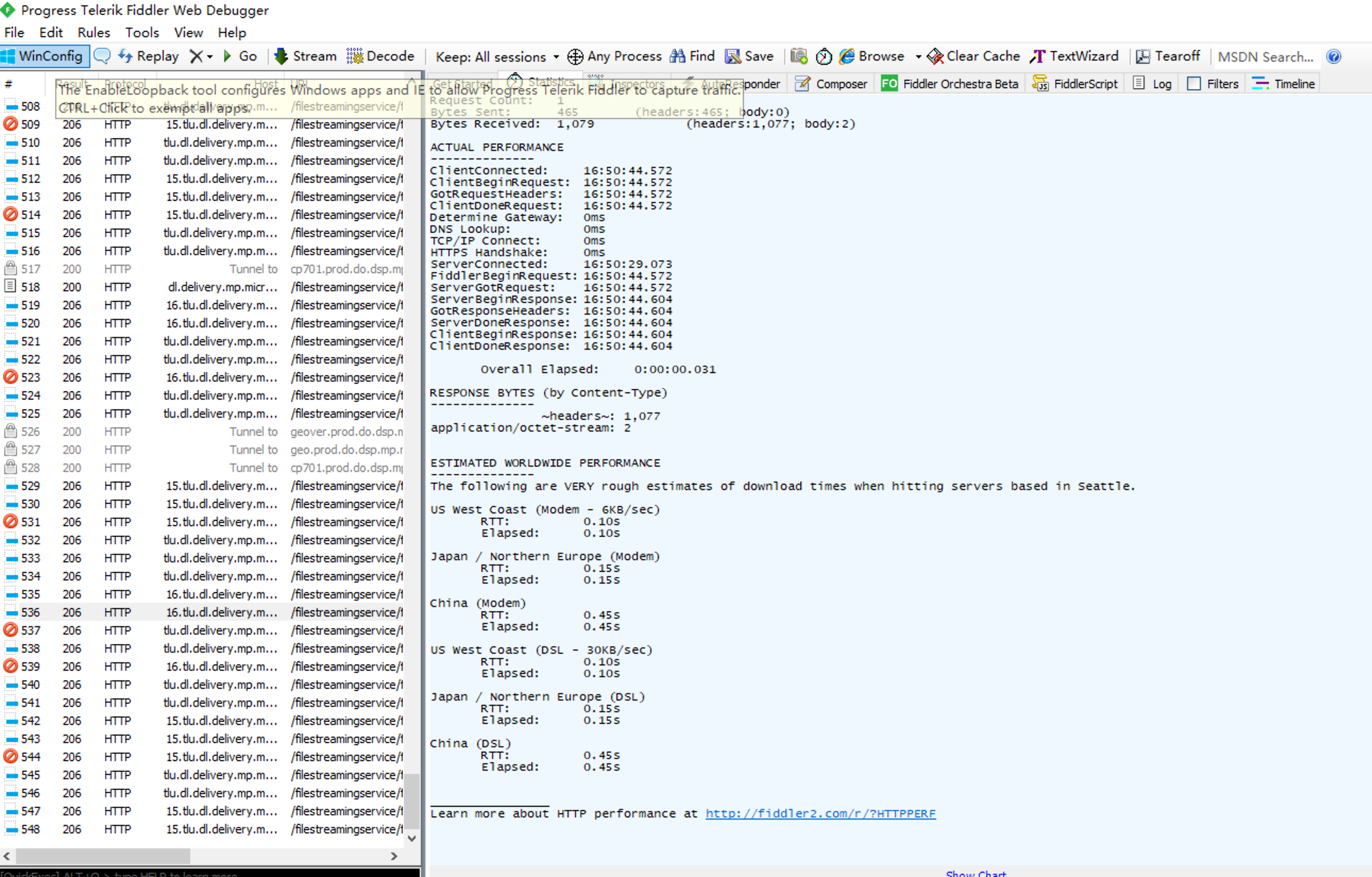Switch to the FiddlerScript tab
The width and height of the screenshot is (1372, 877).
click(1075, 84)
